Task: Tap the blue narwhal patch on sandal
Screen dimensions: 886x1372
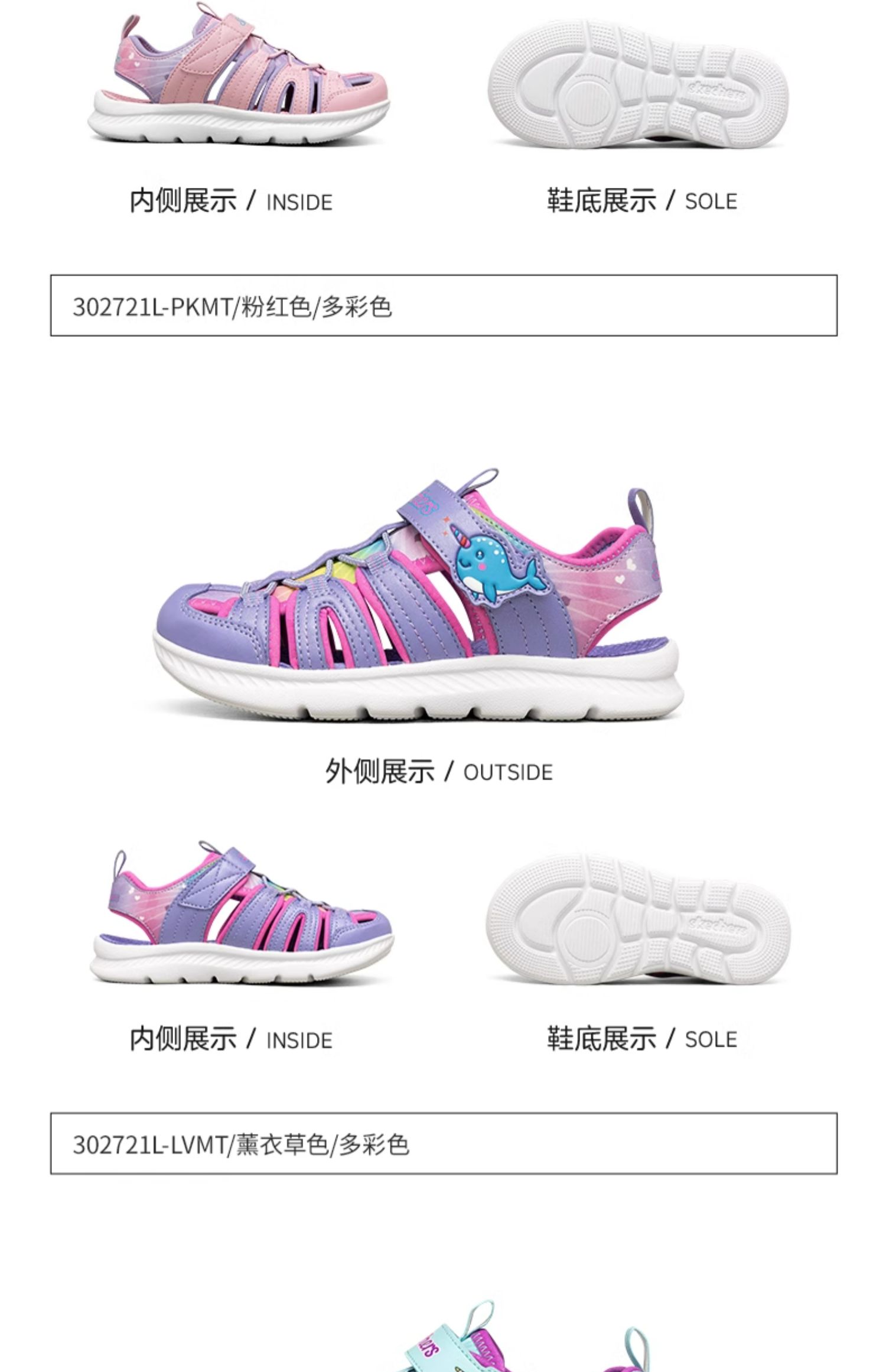Action: click(x=500, y=569)
